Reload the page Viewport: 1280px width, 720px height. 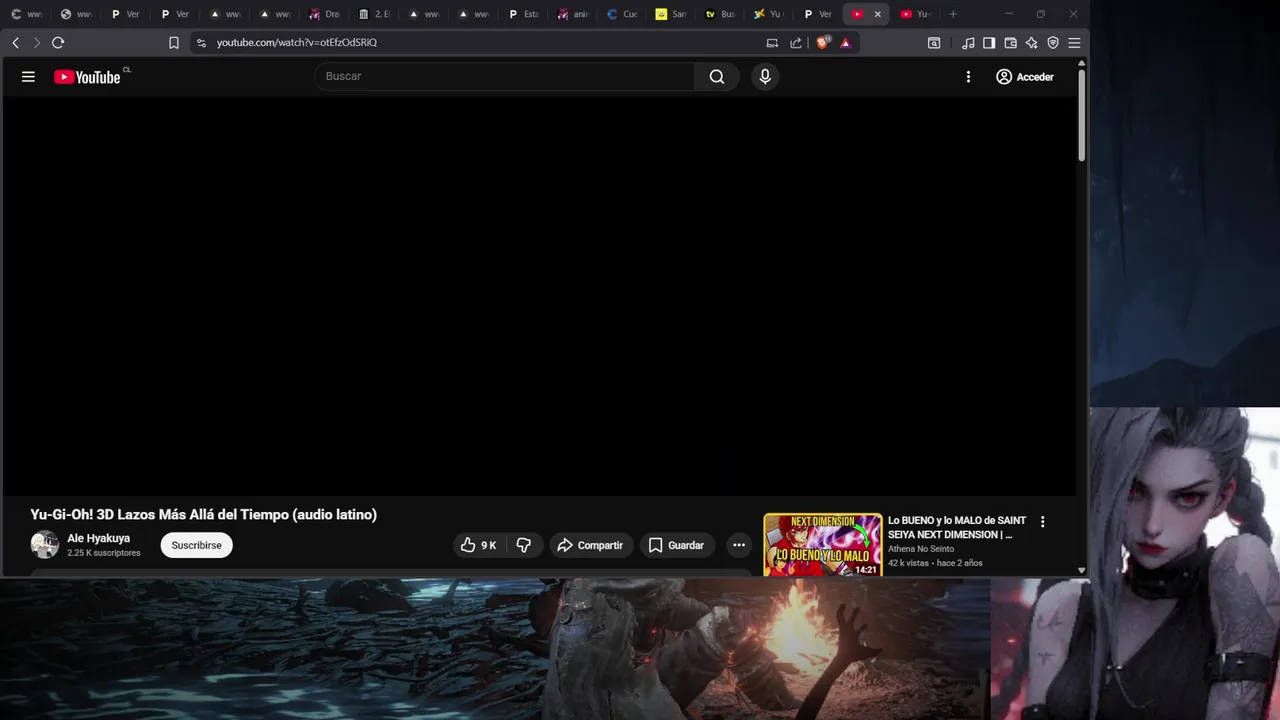58,43
